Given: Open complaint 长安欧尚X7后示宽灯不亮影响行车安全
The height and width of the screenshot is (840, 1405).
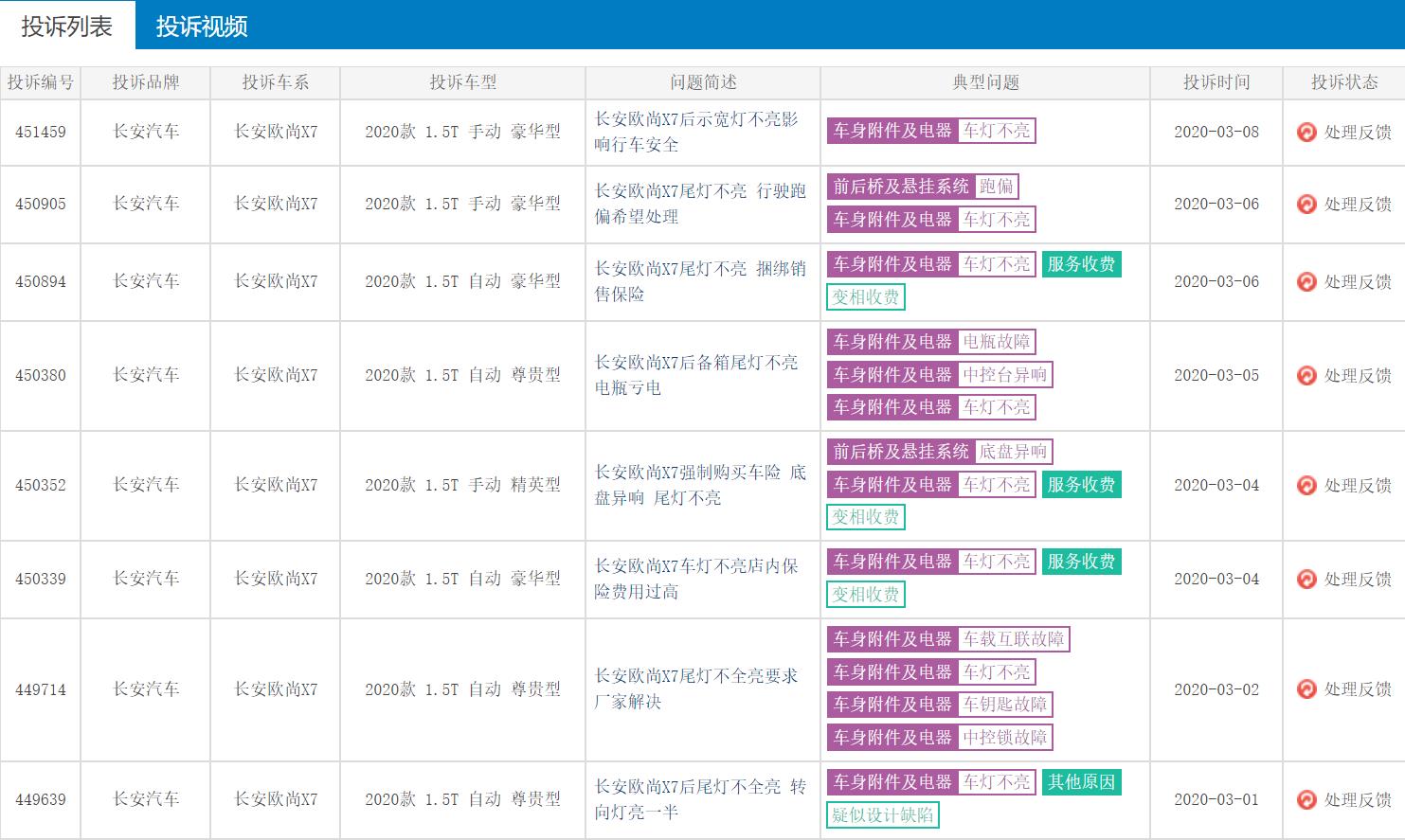Looking at the screenshot, I should click(696, 132).
